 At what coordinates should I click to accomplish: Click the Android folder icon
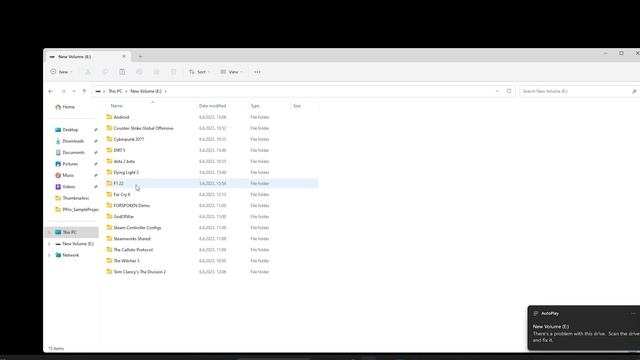(109, 117)
